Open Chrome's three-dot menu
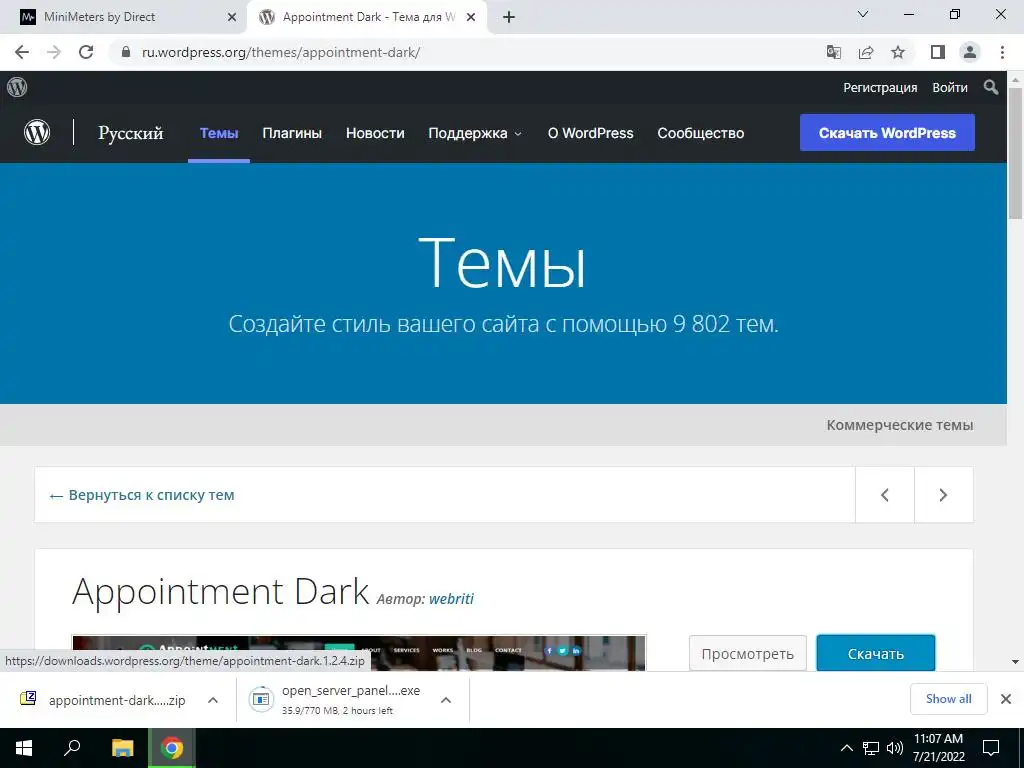 1002,52
